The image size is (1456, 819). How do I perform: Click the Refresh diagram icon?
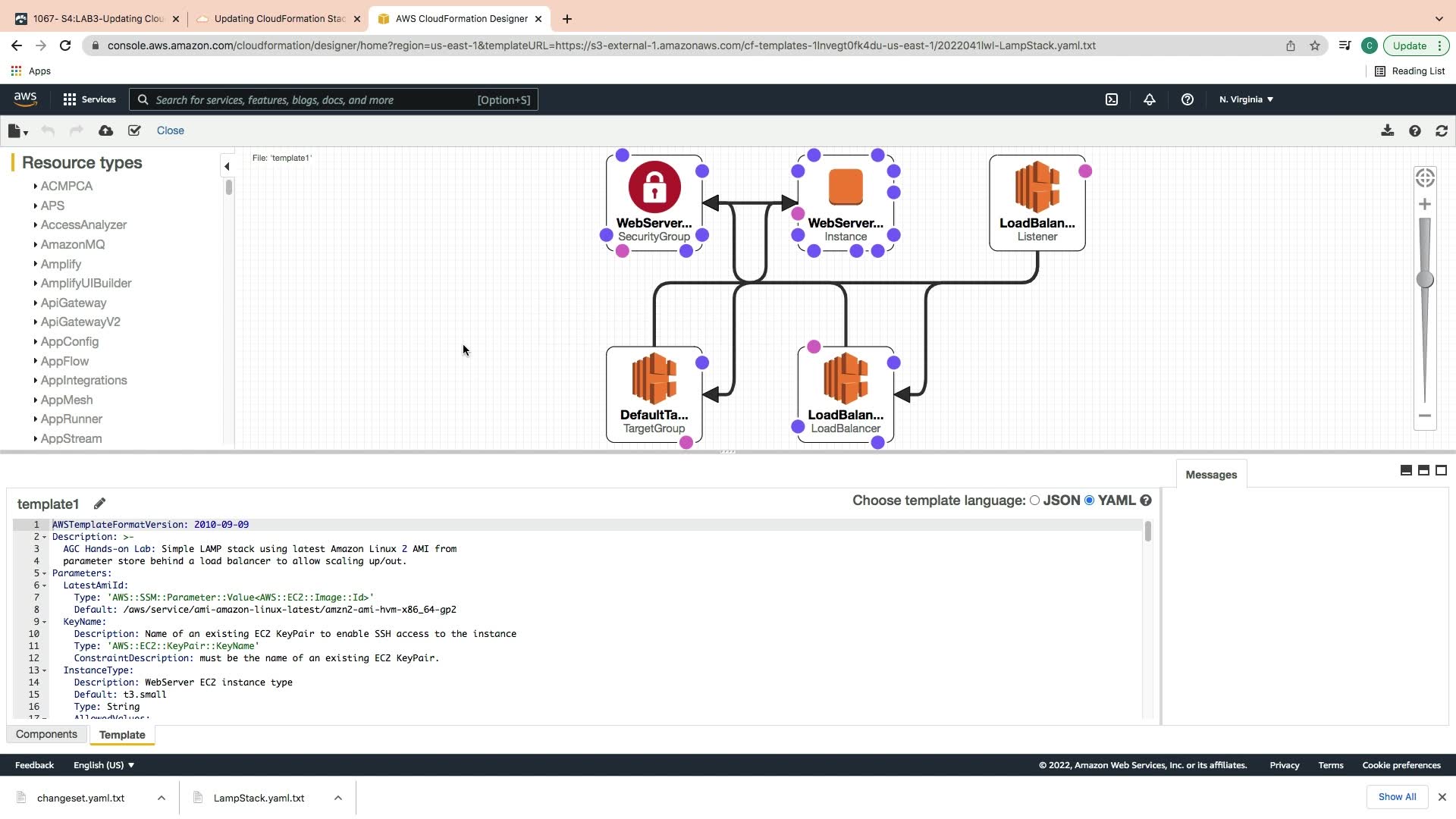[1441, 130]
